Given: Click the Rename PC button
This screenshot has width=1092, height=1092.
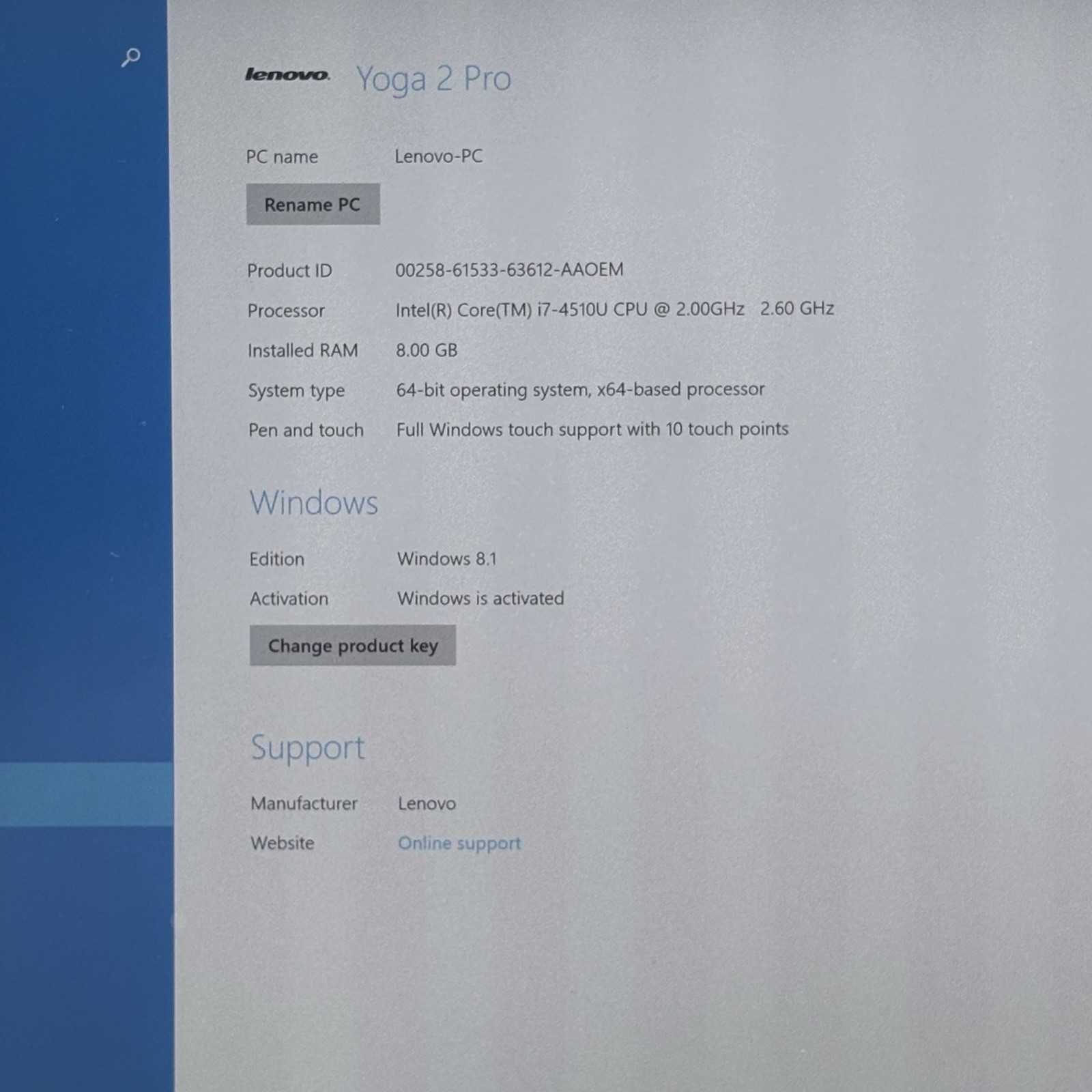Looking at the screenshot, I should click(x=313, y=204).
